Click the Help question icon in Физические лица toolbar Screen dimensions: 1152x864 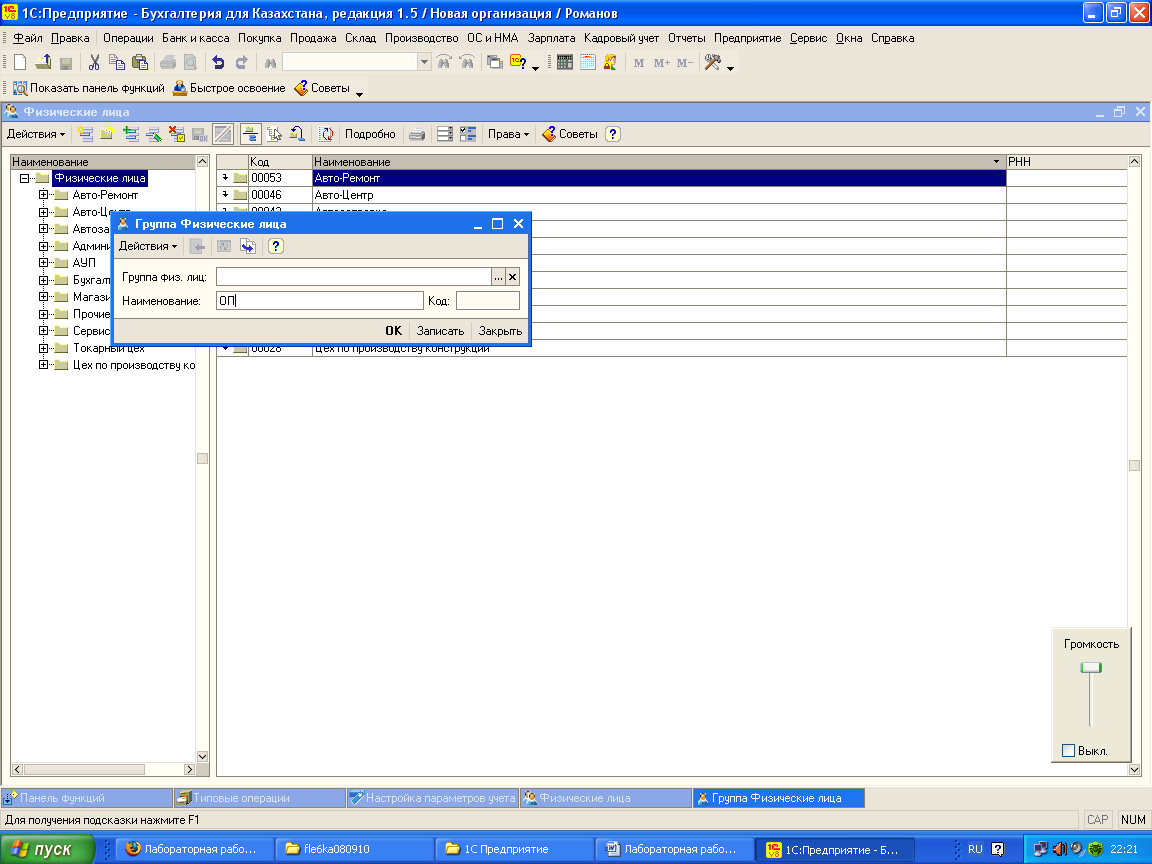613,134
